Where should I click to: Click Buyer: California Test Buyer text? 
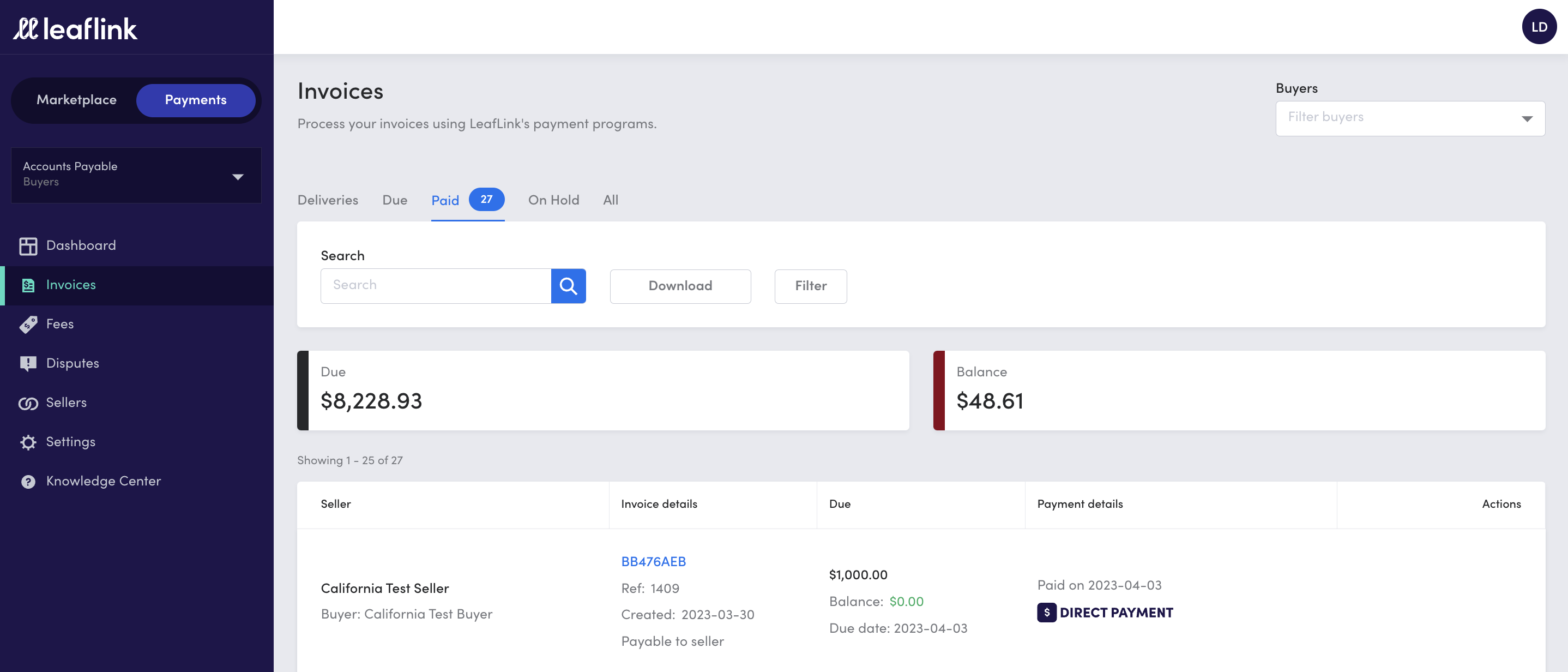pyautogui.click(x=406, y=614)
